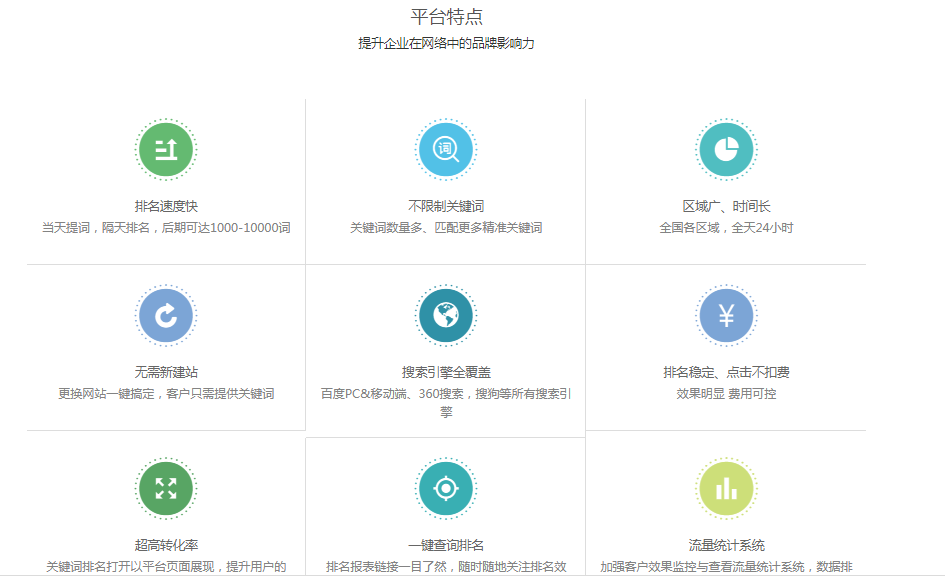Select the 区域广、时间长 heading
Screen dimensions: 945x576
[726, 206]
